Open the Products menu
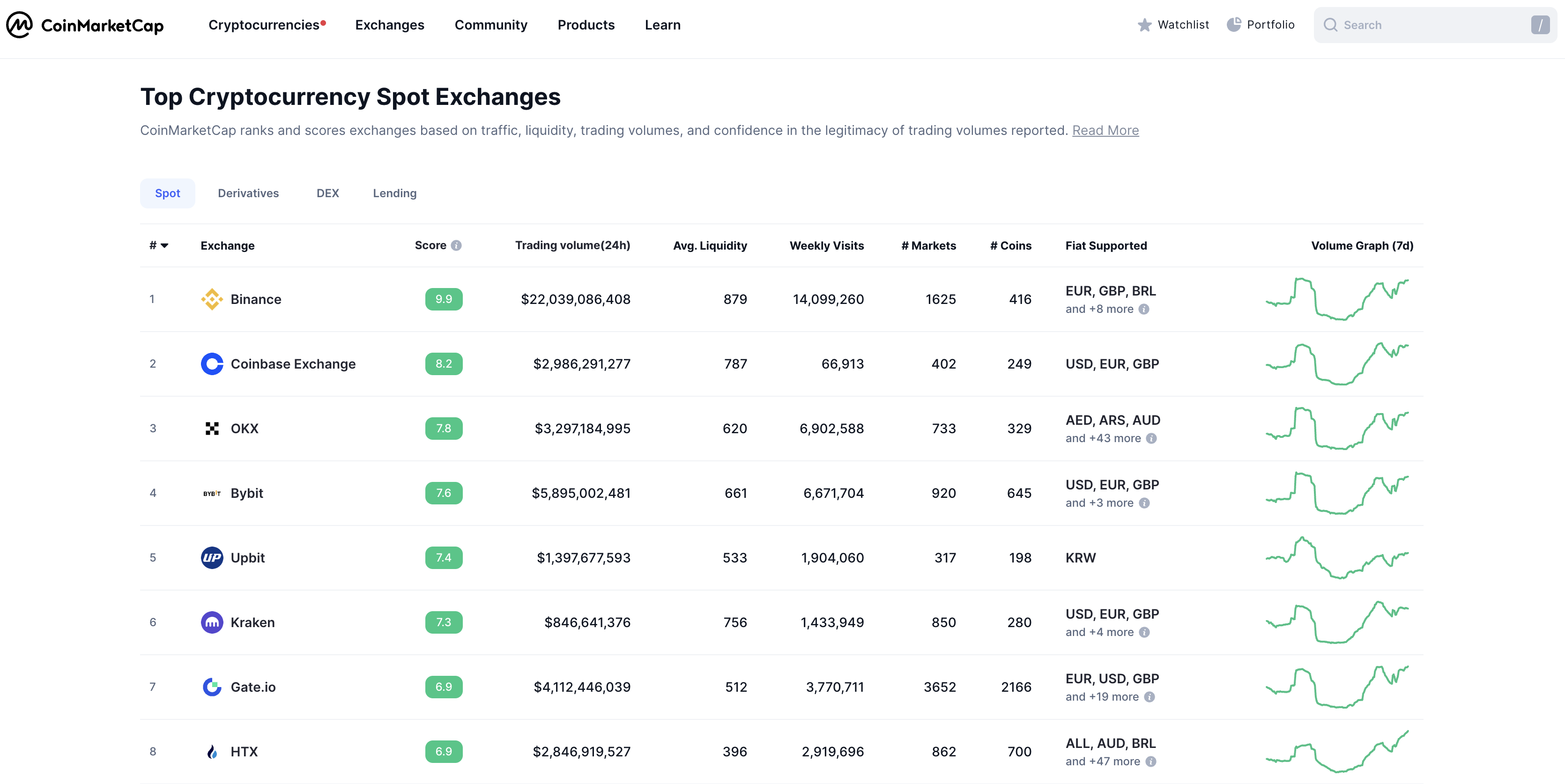 click(586, 25)
